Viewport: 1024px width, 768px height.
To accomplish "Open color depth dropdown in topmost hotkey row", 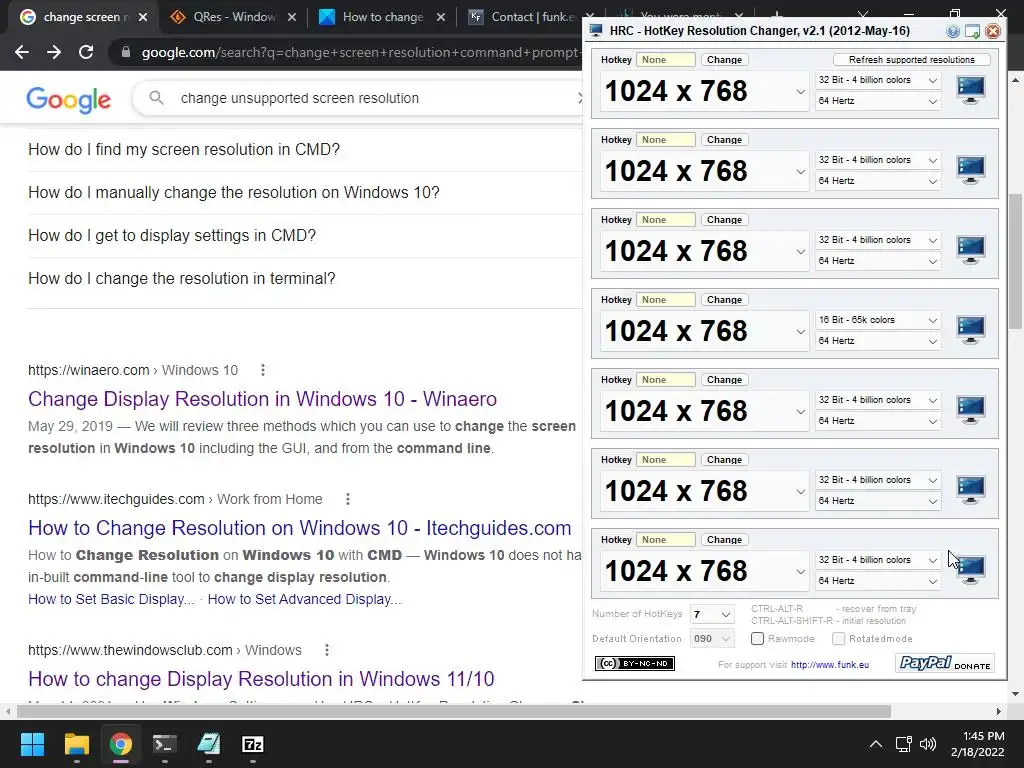I will pyautogui.click(x=878, y=80).
